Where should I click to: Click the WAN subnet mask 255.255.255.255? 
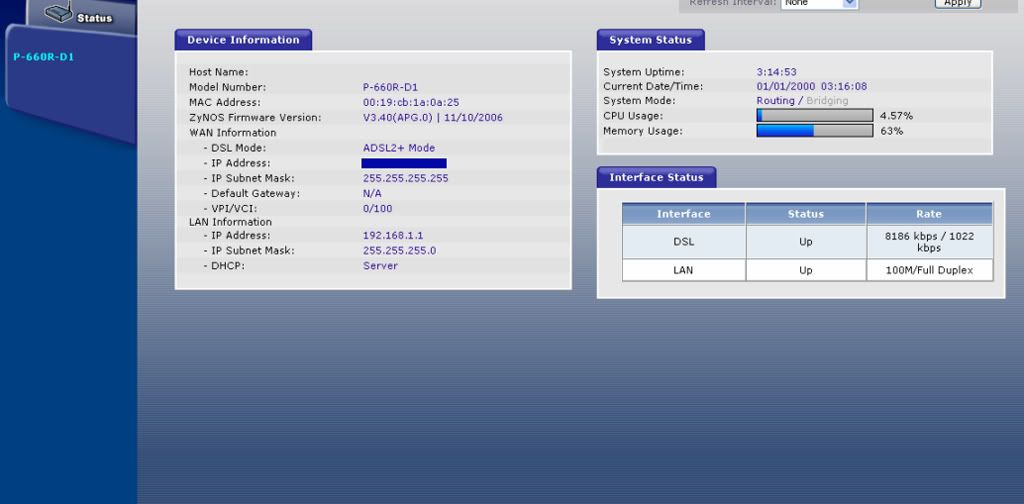pyautogui.click(x=406, y=178)
